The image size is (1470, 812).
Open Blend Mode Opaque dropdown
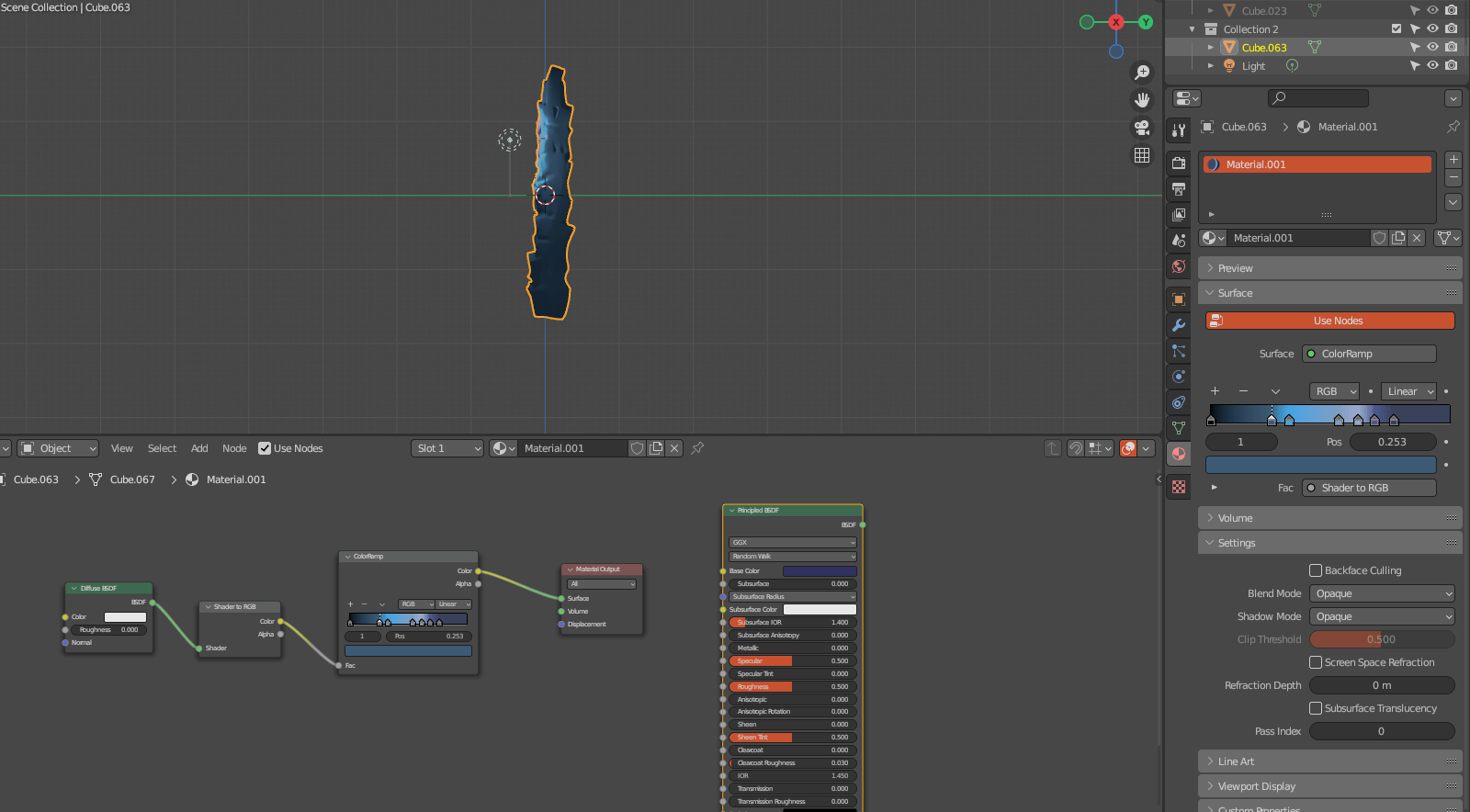[1382, 593]
